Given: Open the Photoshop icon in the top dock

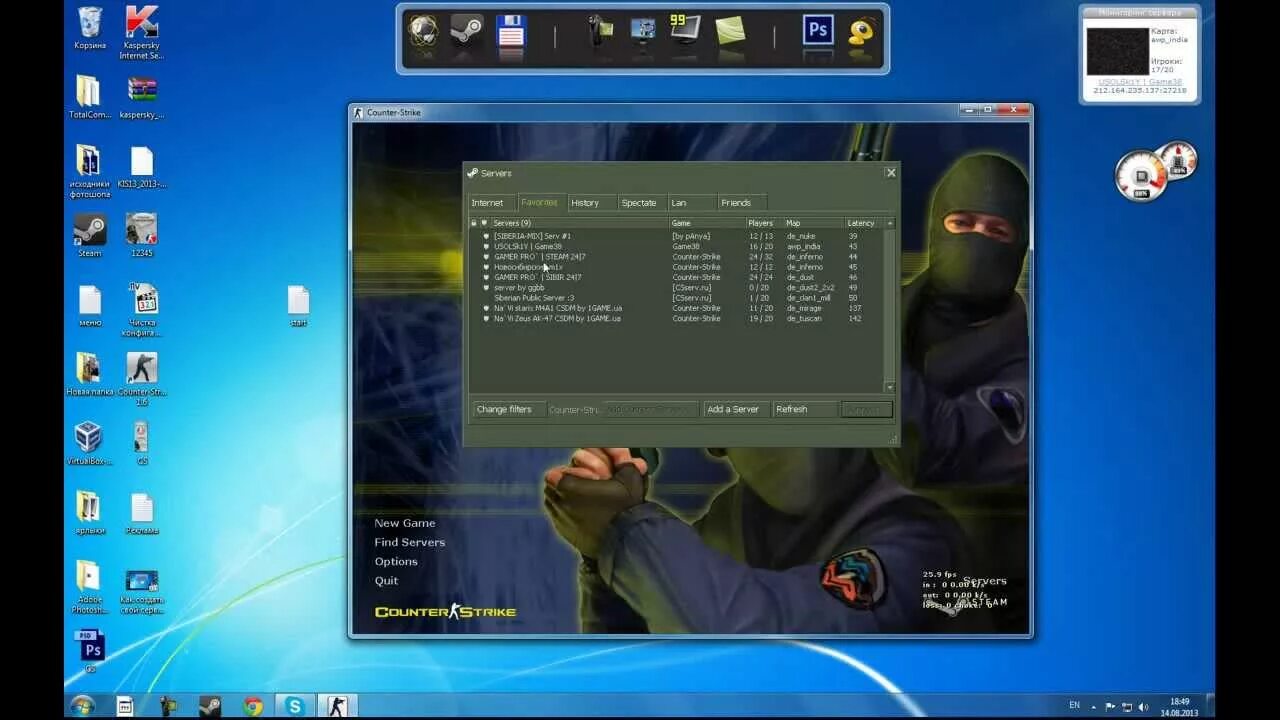Looking at the screenshot, I should pyautogui.click(x=818, y=31).
